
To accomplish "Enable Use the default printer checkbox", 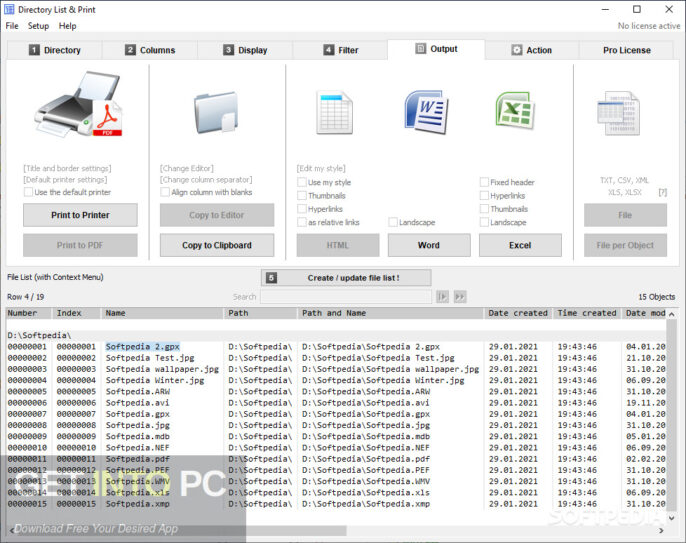I will [x=28, y=192].
